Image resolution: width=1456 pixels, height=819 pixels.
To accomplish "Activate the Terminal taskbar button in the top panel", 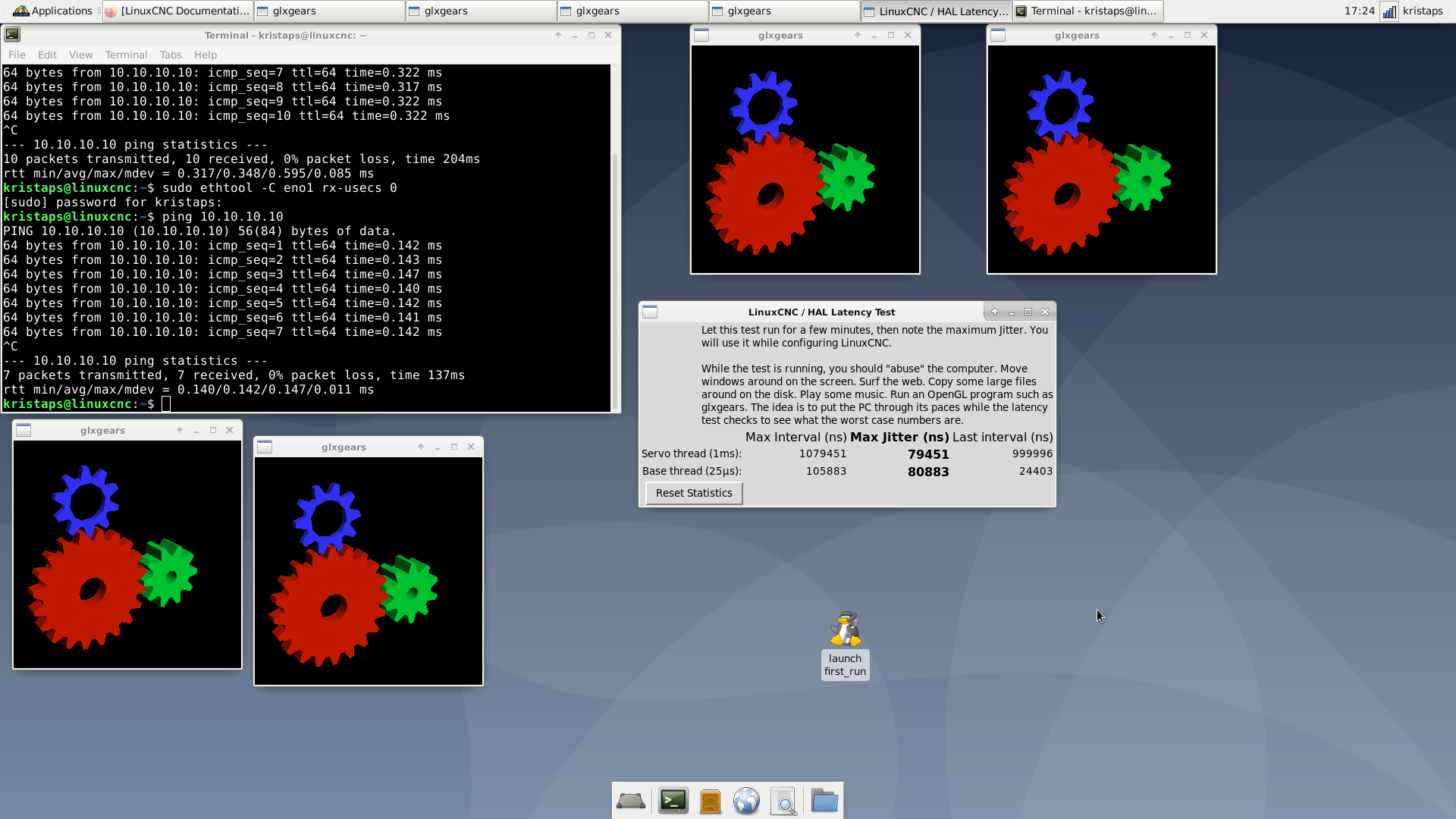I will 1087,11.
